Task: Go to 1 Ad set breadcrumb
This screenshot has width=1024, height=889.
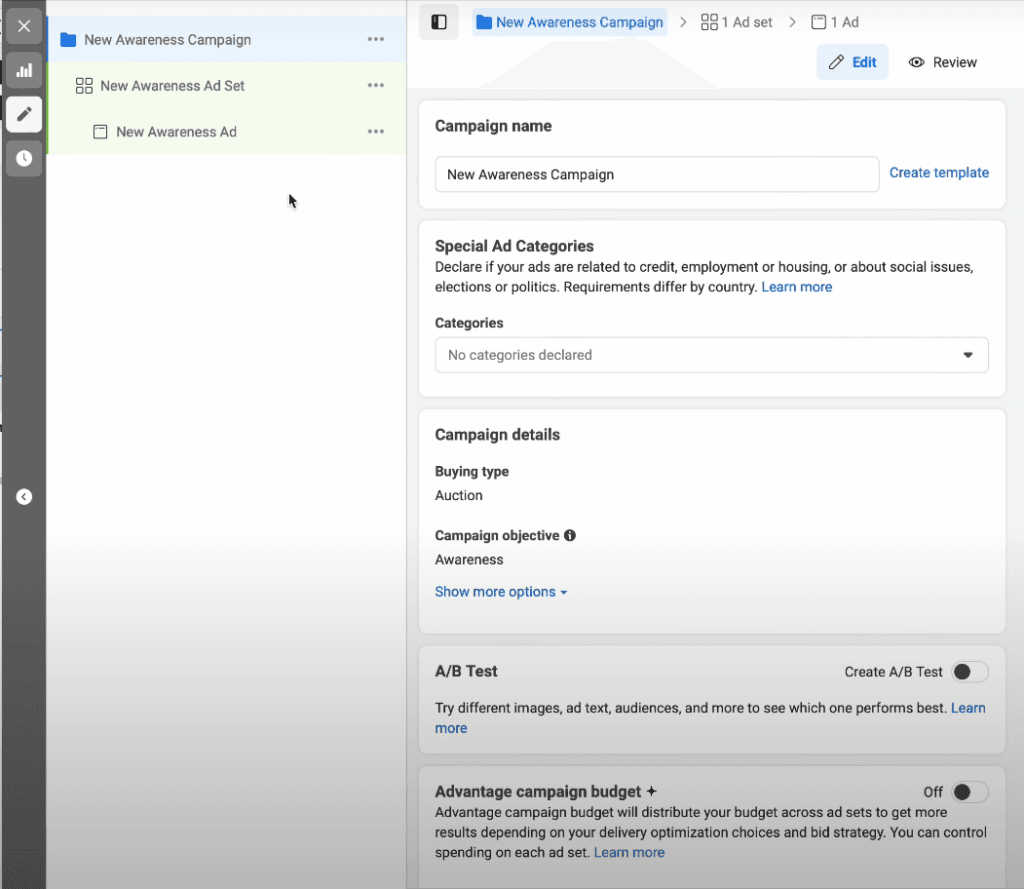Action: tap(737, 22)
